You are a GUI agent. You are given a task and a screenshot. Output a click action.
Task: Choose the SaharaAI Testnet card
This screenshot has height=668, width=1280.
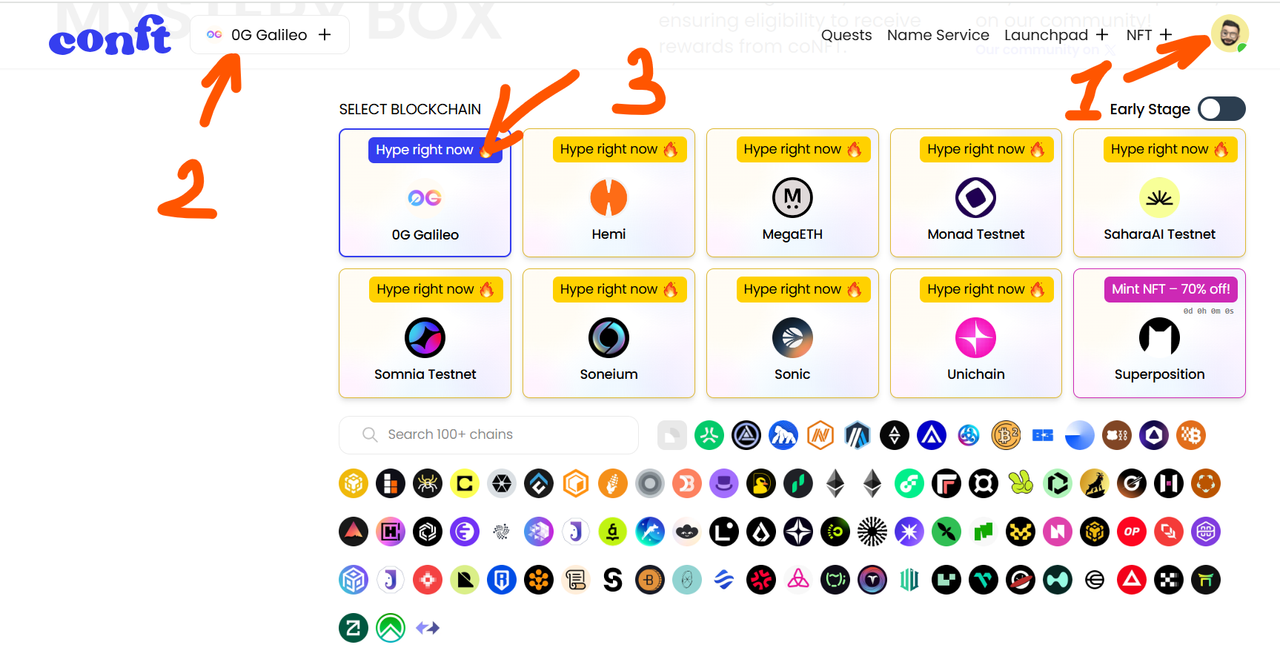pos(1160,193)
